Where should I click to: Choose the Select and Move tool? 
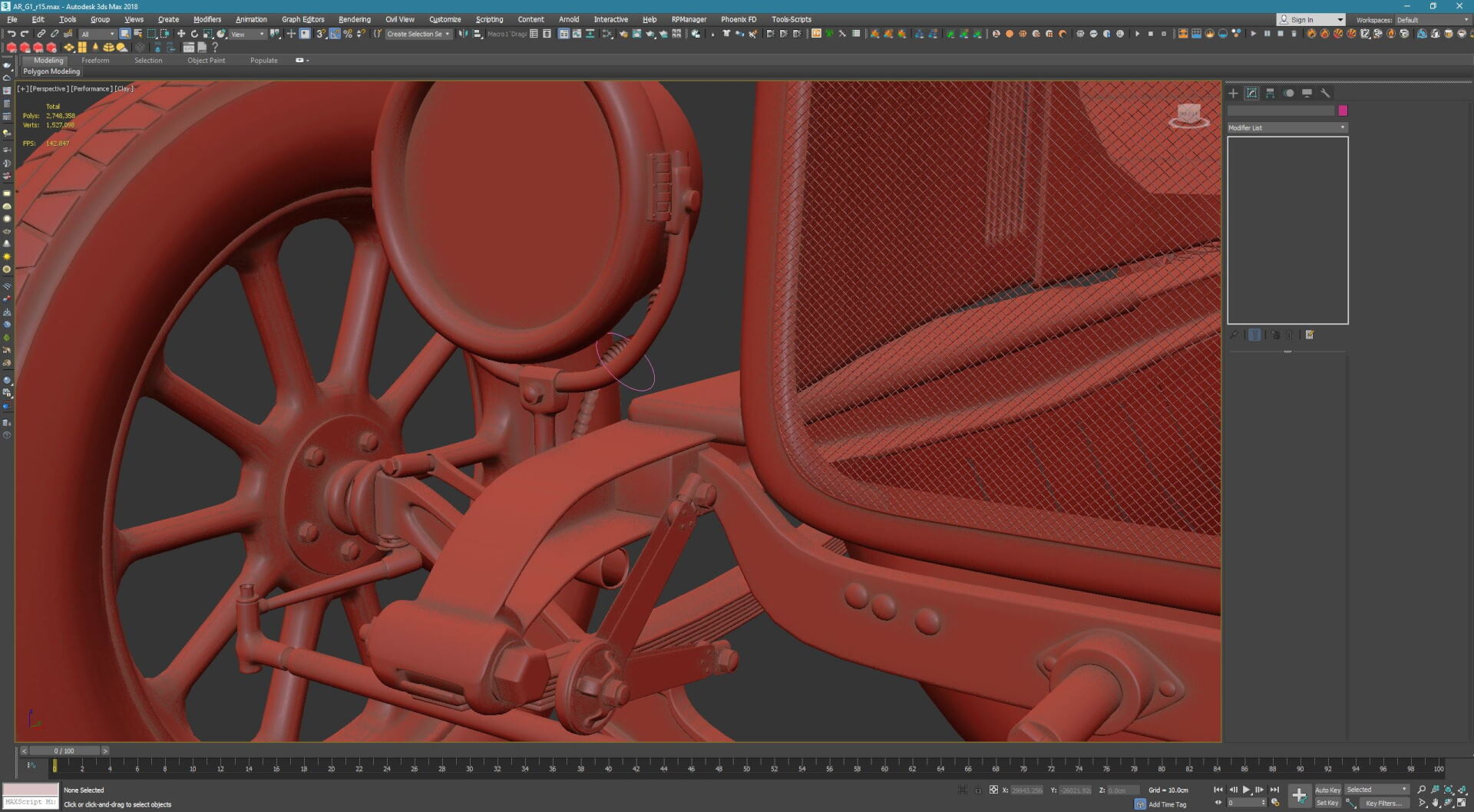tap(181, 34)
